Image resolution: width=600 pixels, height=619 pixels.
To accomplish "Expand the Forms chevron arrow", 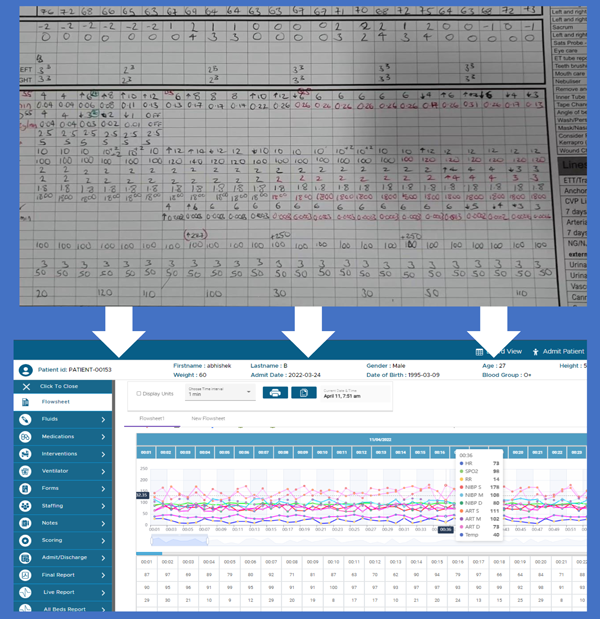I will pos(103,489).
